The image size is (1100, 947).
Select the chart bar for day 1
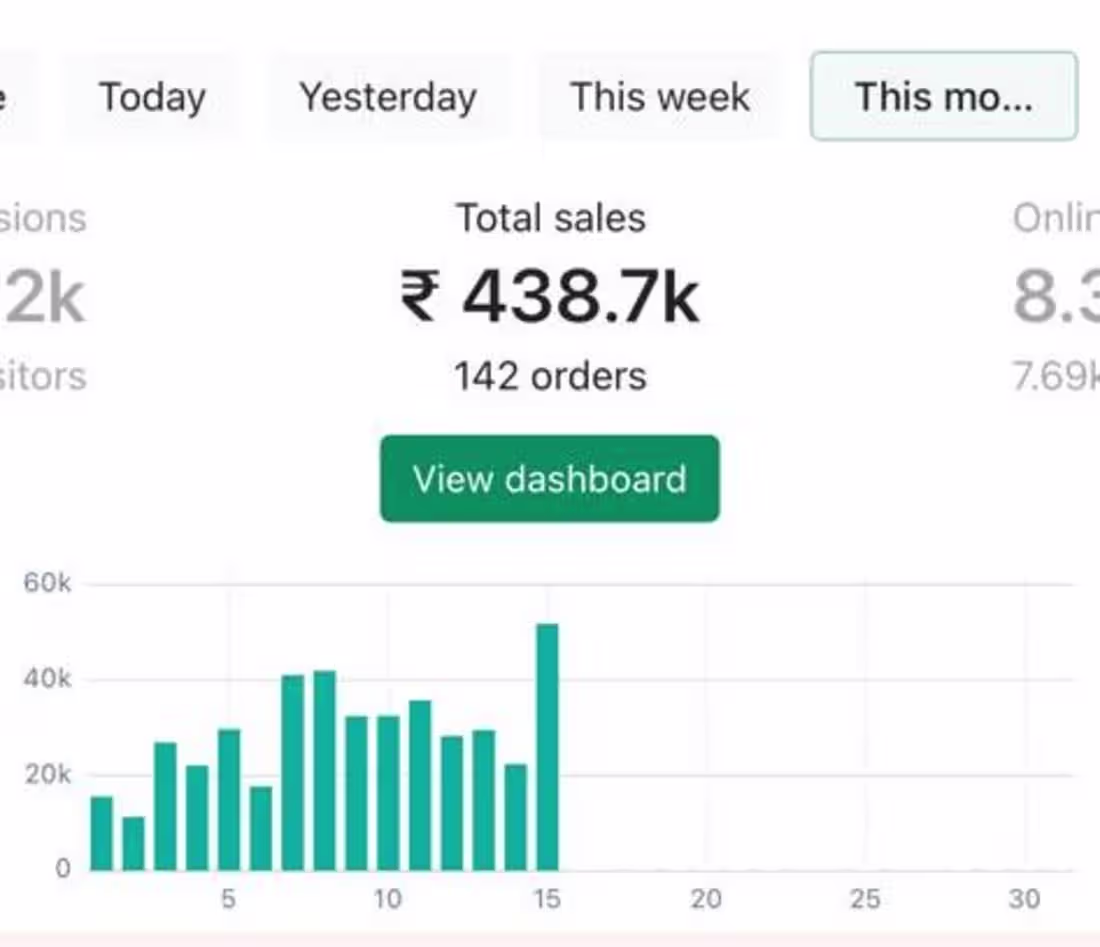coord(101,833)
